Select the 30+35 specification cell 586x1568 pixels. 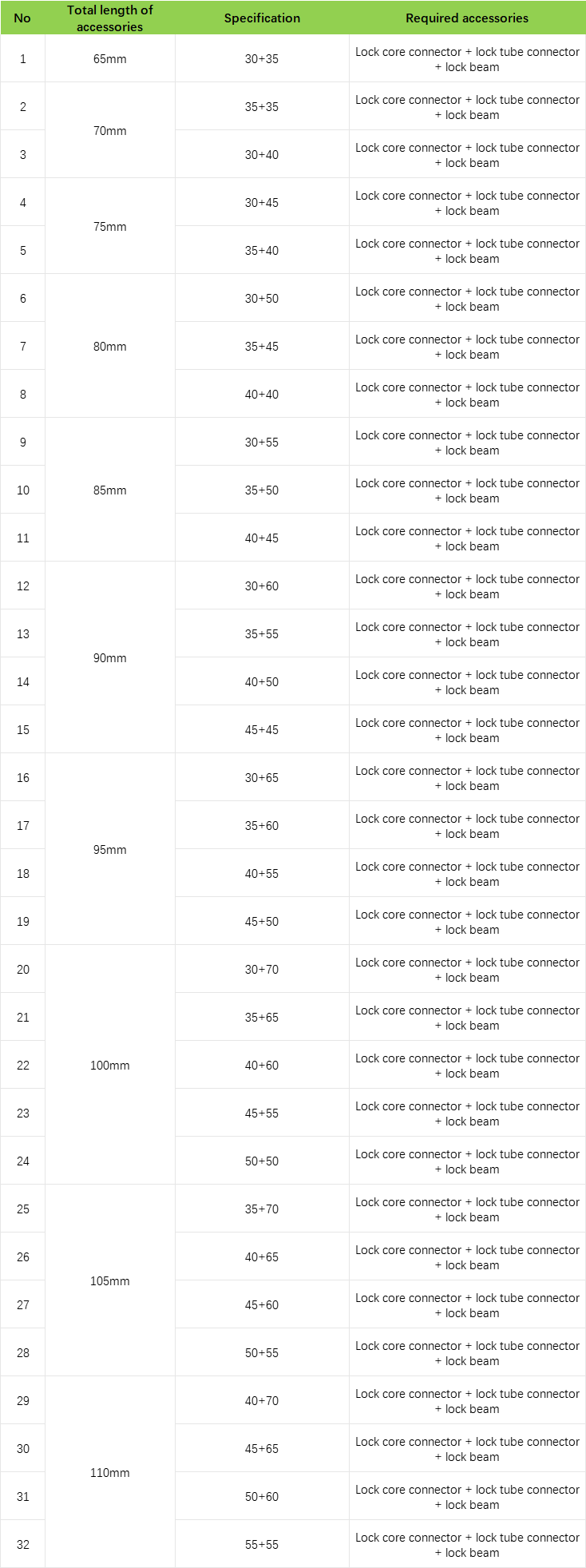(262, 59)
